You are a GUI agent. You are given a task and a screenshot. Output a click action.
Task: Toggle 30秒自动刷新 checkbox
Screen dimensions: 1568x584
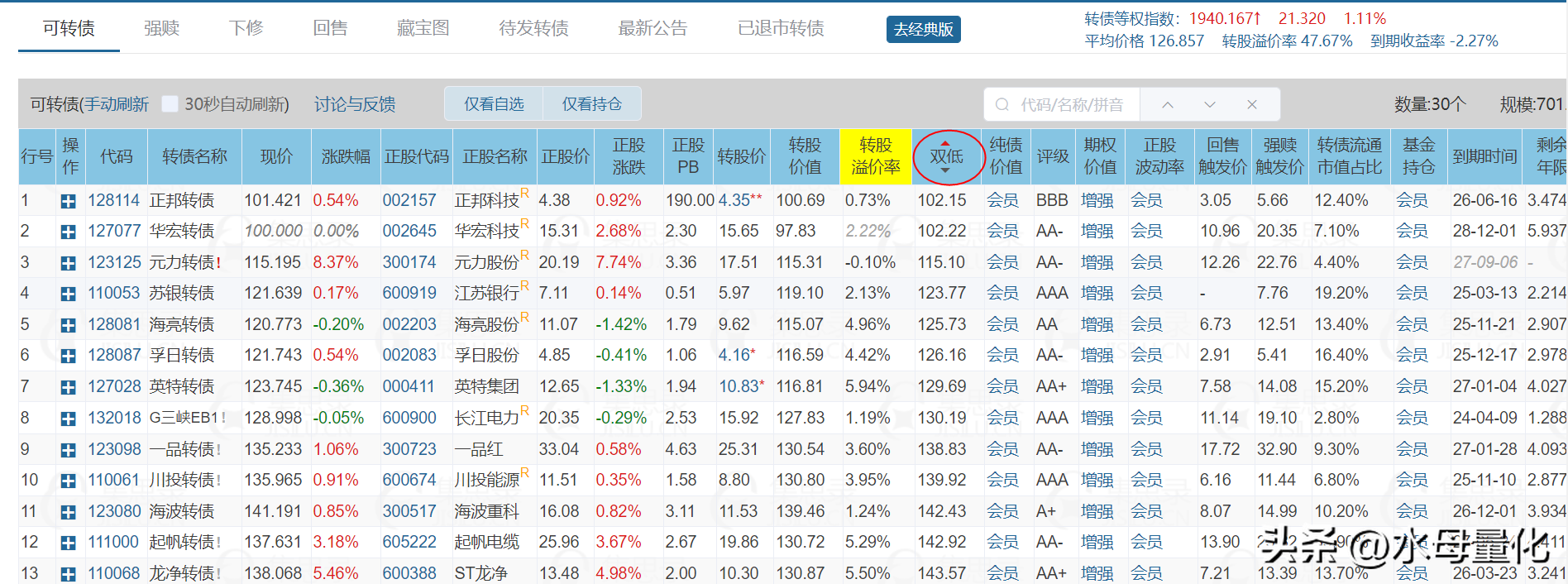click(x=170, y=103)
